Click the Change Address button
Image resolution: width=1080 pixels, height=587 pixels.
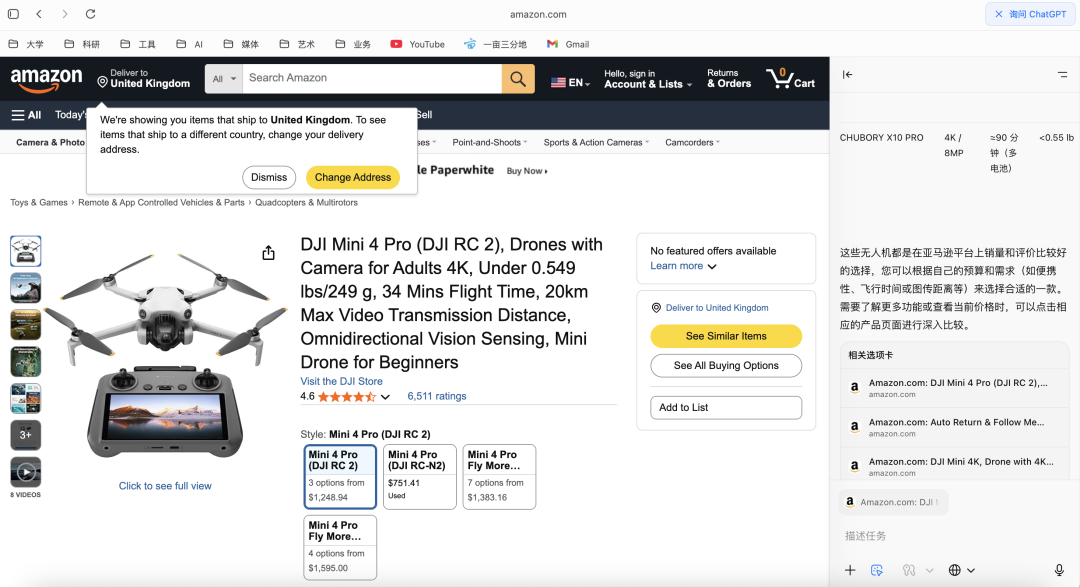[353, 177]
